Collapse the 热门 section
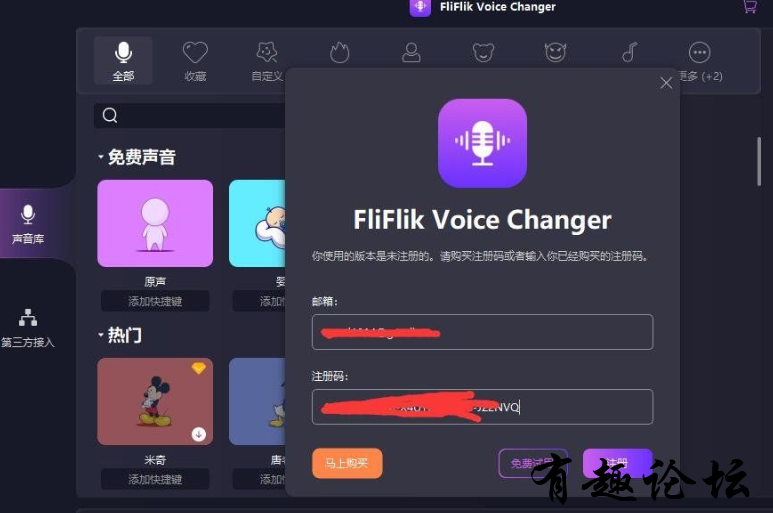This screenshot has height=513, width=773. [x=101, y=336]
